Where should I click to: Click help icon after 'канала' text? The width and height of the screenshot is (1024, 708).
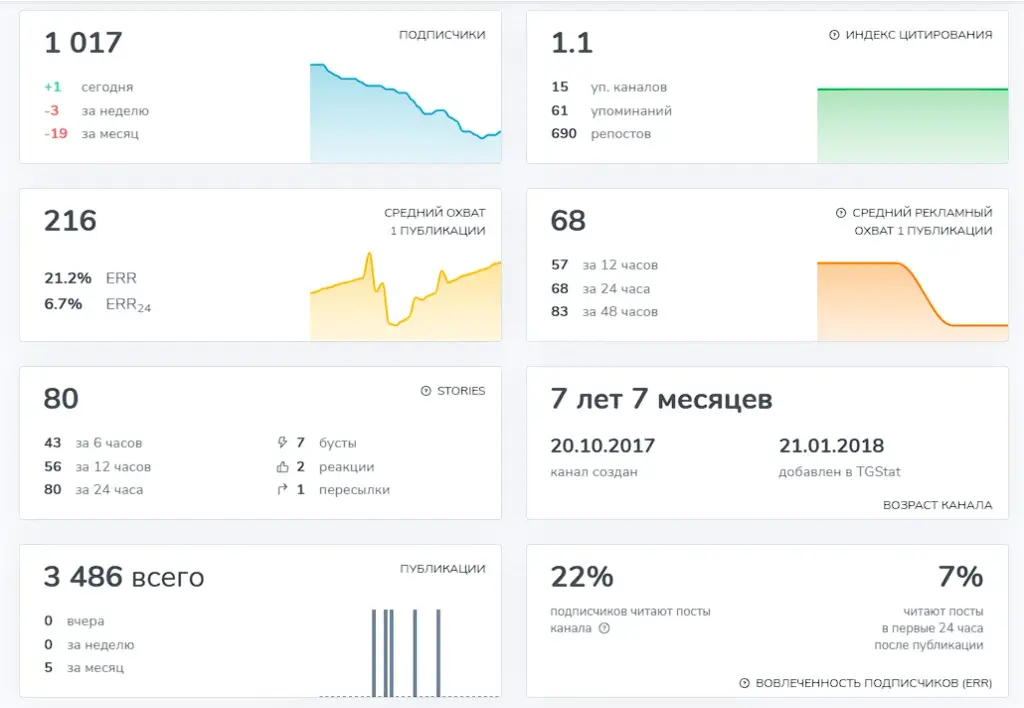pos(605,628)
